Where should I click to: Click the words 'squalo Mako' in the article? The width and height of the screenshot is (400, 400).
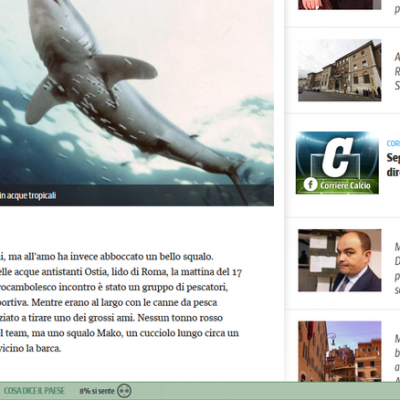click(x=95, y=333)
